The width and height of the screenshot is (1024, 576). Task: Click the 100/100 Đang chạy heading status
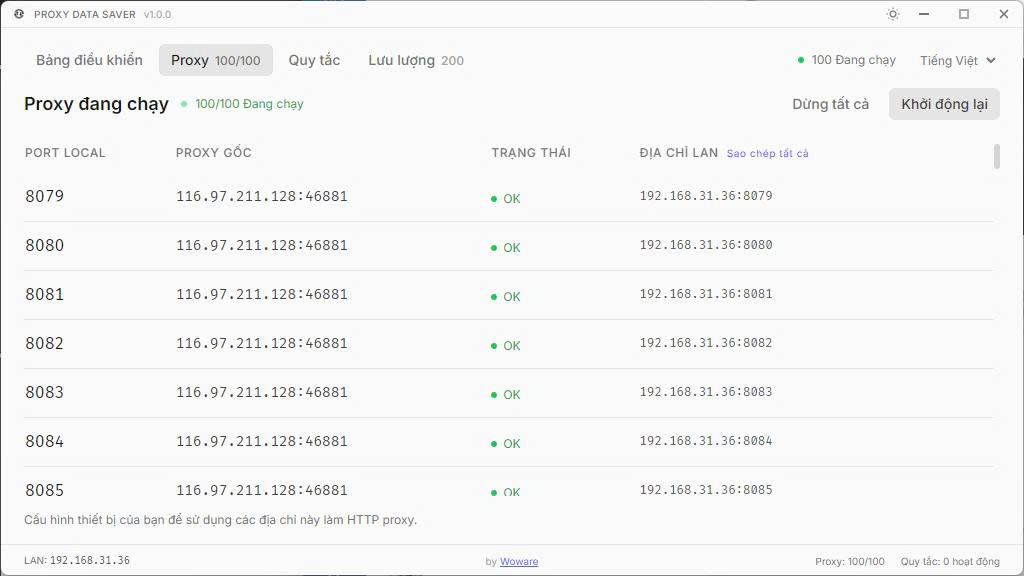click(242, 104)
